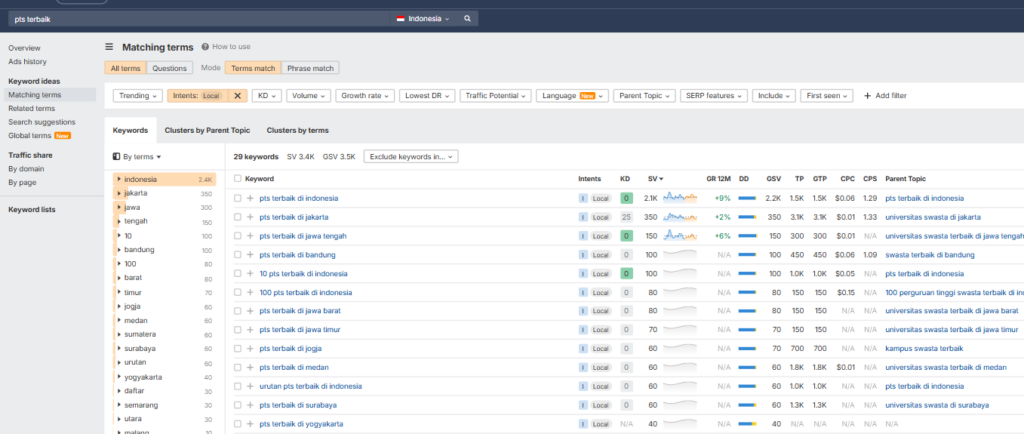
Task: Open the SERP features filter dropdown
Action: click(x=714, y=96)
